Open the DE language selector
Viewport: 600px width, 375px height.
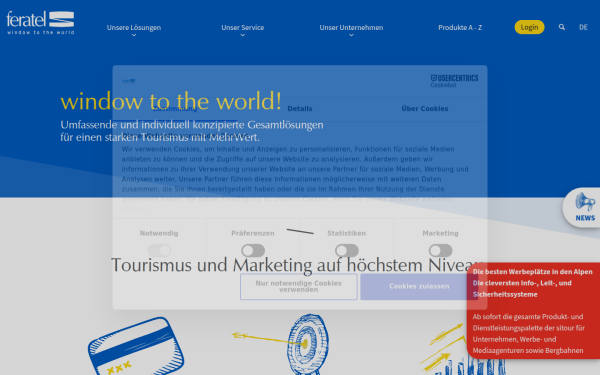tap(583, 27)
